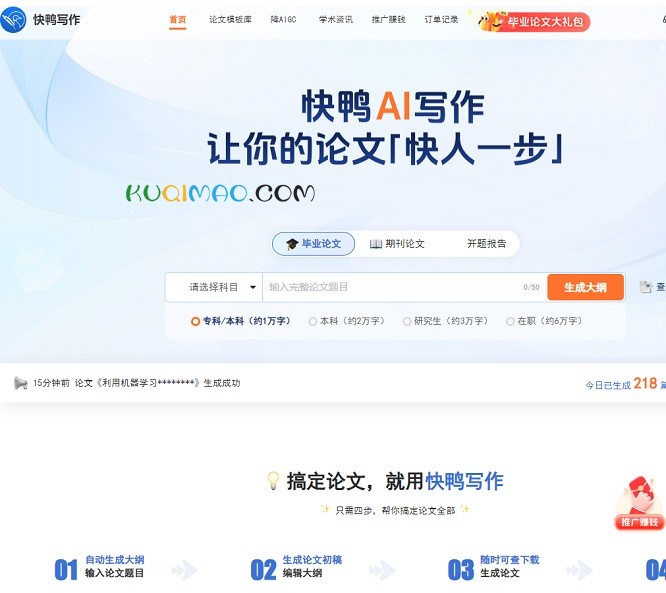Screen dimensions: 666x593
Task: View 订单记录 page
Action: coord(441,20)
